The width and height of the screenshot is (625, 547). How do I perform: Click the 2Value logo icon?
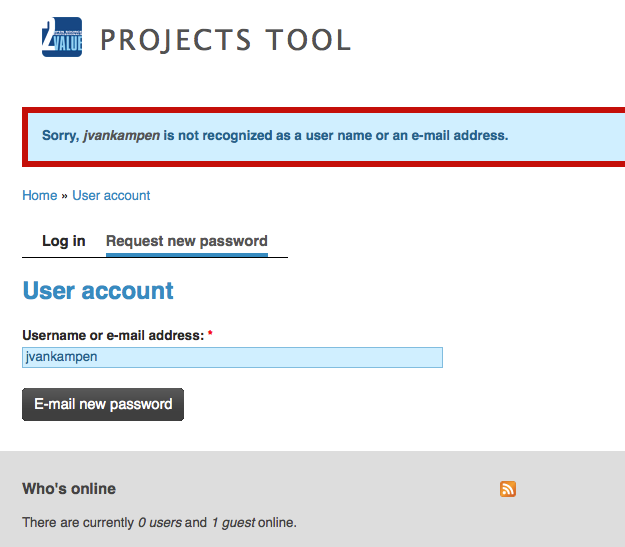click(x=62, y=37)
